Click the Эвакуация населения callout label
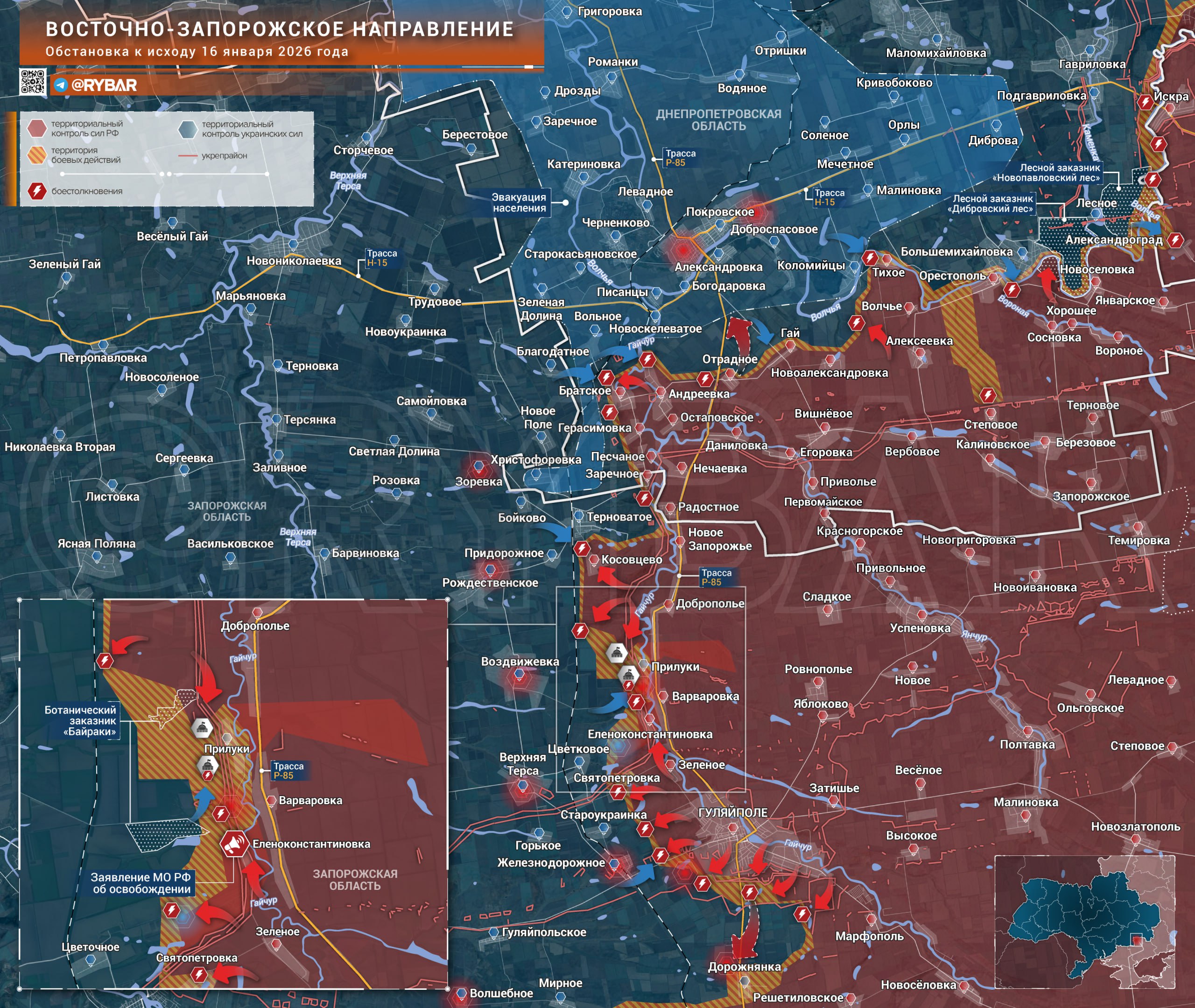 (x=519, y=203)
